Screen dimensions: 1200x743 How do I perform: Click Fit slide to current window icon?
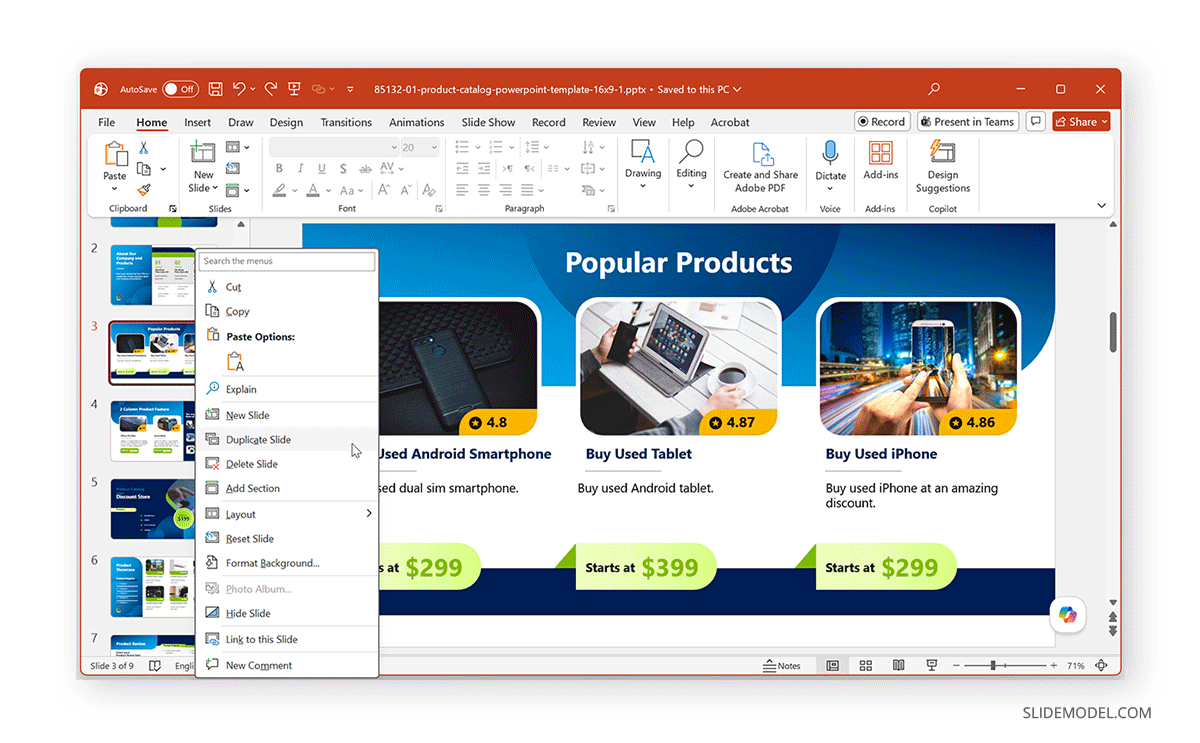tap(1102, 665)
